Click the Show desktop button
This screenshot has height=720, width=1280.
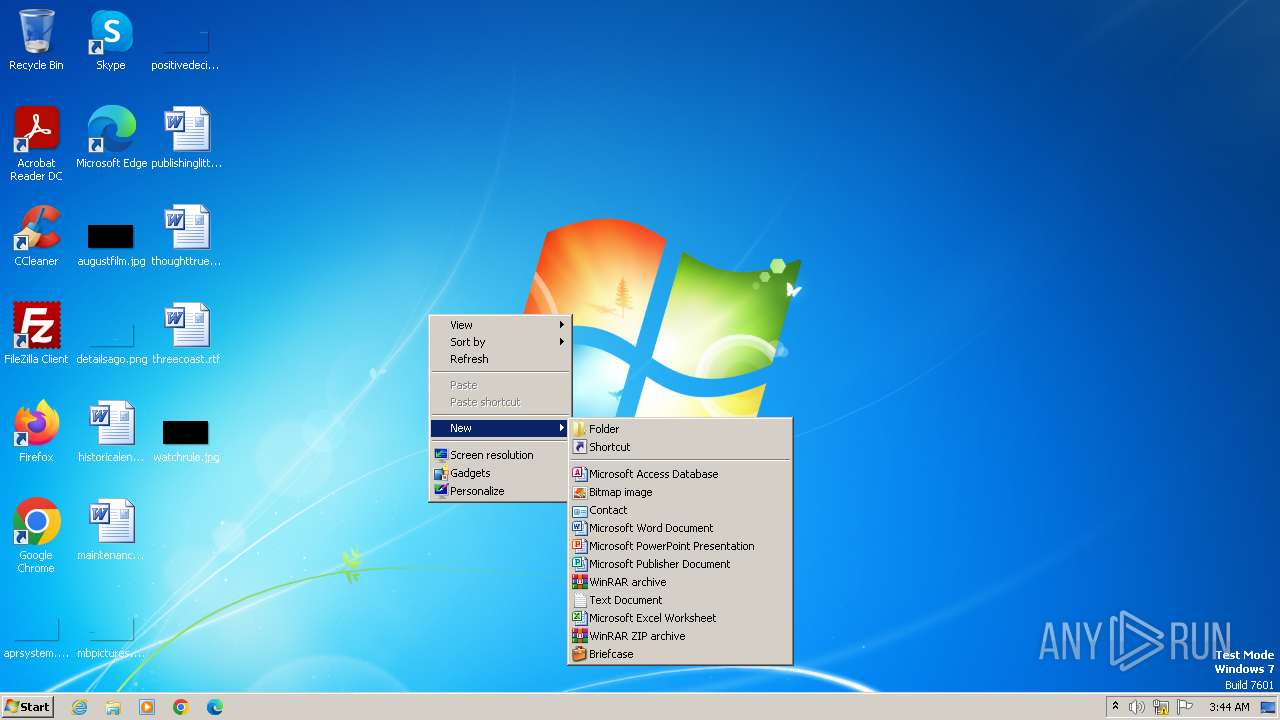pos(1269,707)
